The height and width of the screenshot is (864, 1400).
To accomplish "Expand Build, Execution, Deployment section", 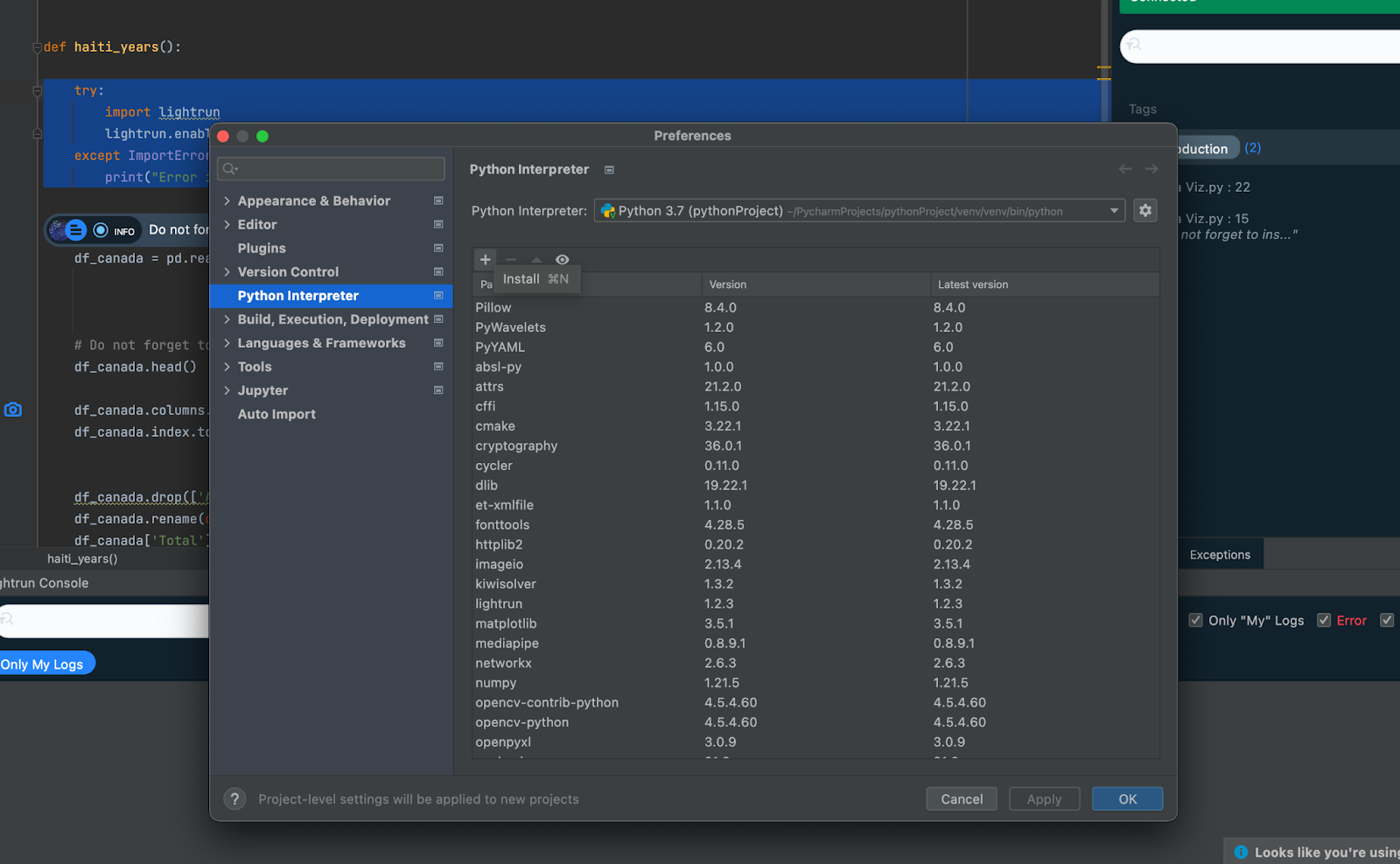I will [x=227, y=319].
